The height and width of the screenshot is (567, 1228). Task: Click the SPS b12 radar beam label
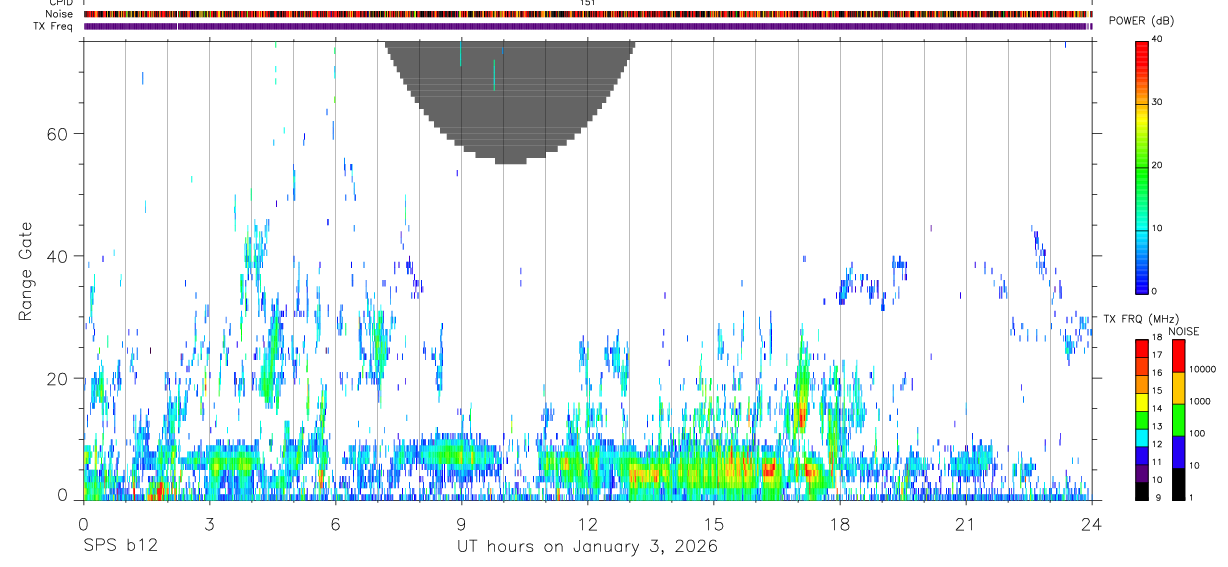(x=120, y=547)
